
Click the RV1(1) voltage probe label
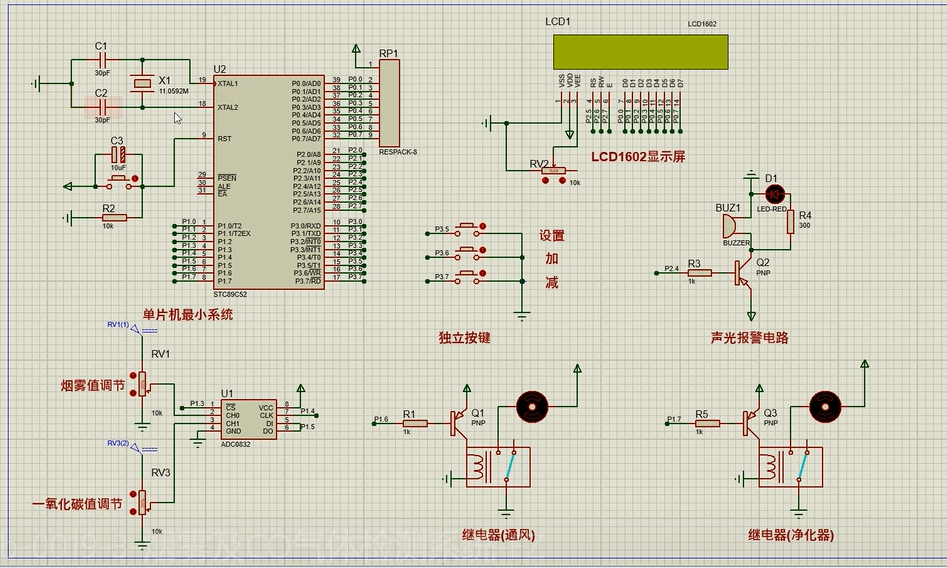pyautogui.click(x=118, y=325)
